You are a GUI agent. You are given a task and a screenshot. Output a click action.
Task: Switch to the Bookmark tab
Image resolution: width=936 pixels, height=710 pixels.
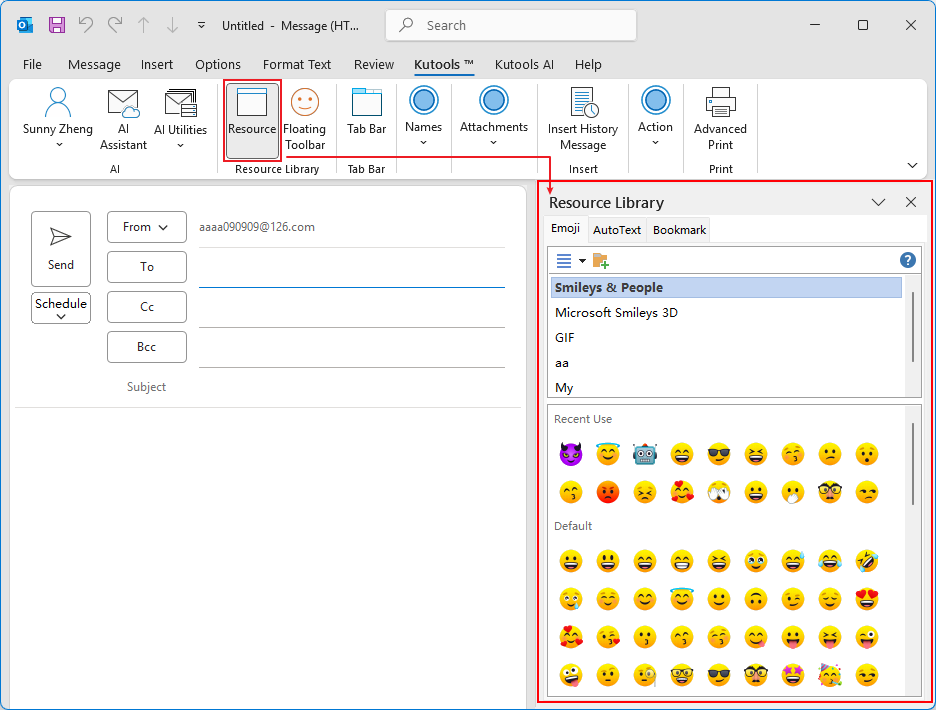[679, 230]
